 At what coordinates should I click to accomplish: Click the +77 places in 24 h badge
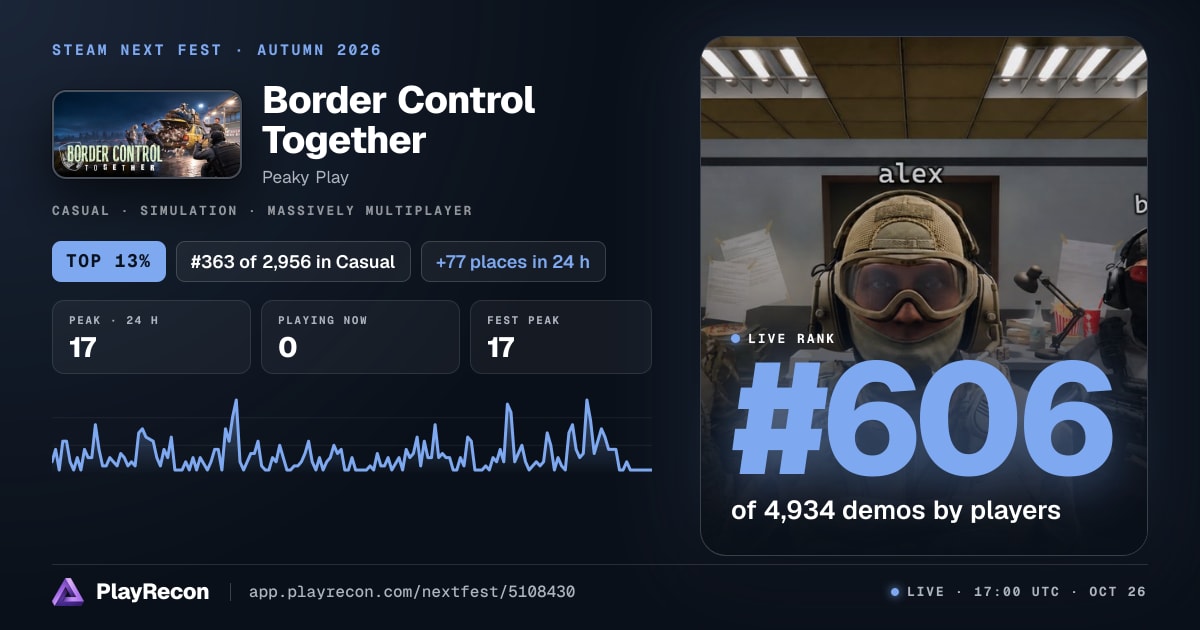513,262
